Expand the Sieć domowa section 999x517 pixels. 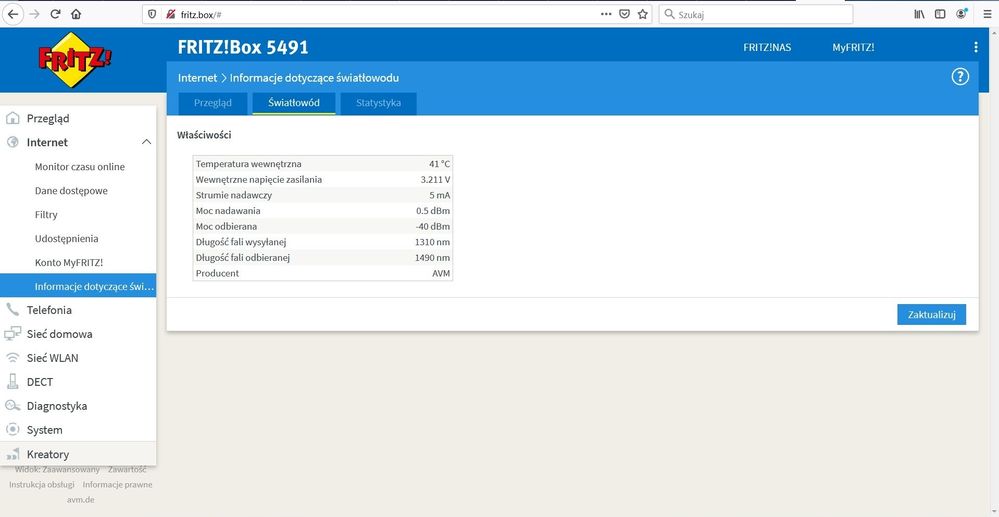pos(59,334)
